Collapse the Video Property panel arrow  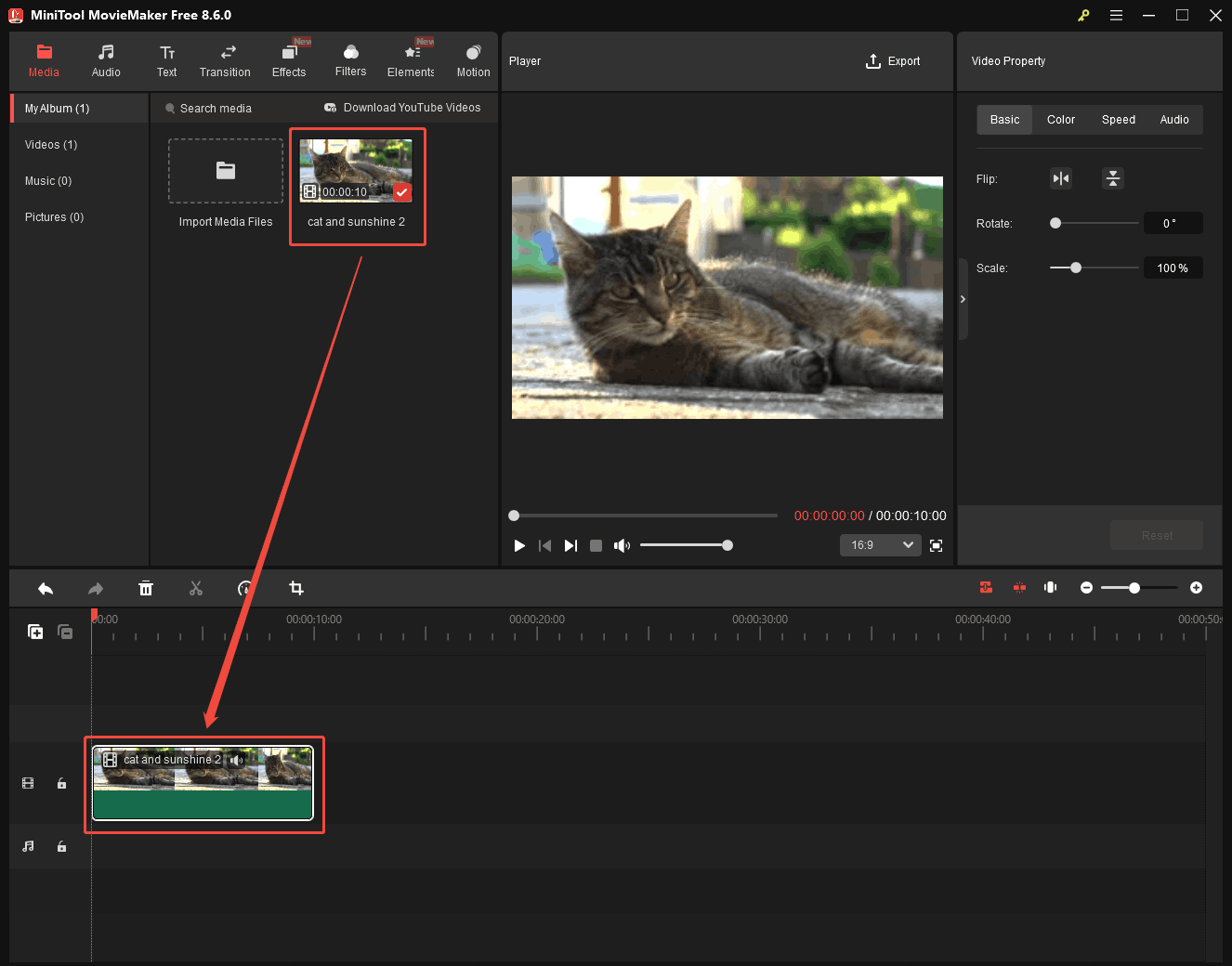(963, 299)
